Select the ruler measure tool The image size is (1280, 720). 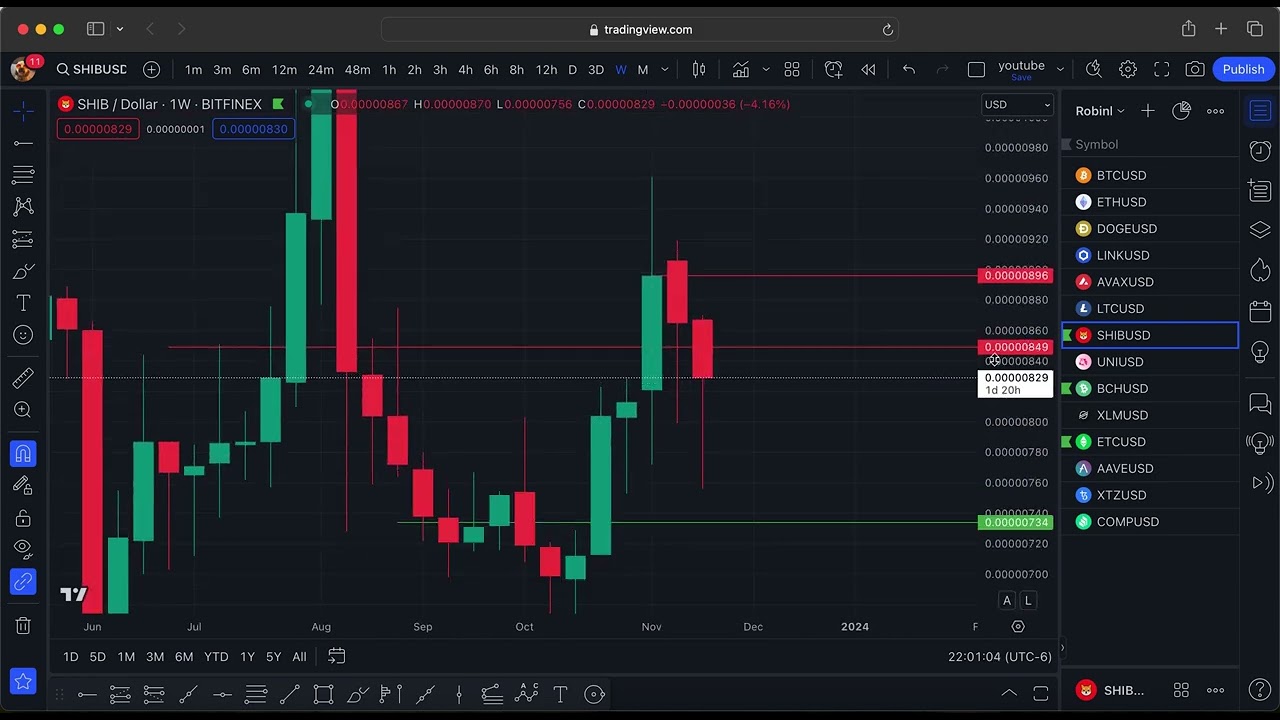[23, 378]
